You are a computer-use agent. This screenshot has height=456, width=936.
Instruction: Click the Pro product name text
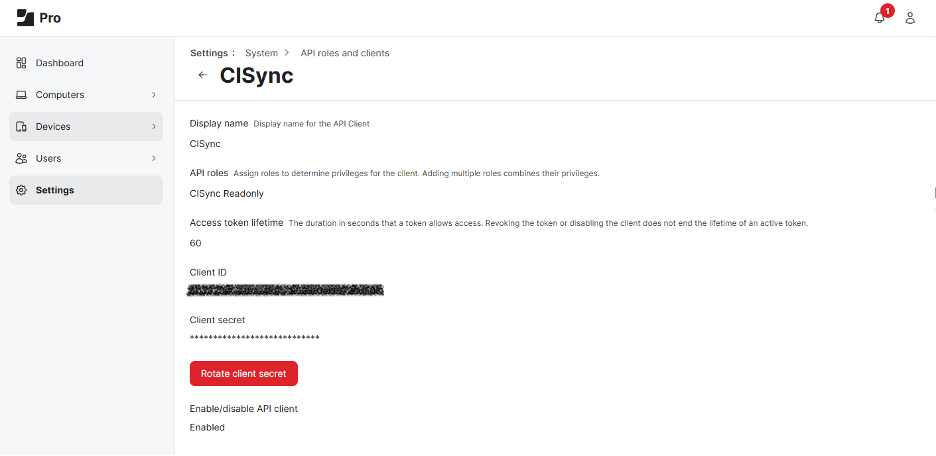(x=50, y=18)
